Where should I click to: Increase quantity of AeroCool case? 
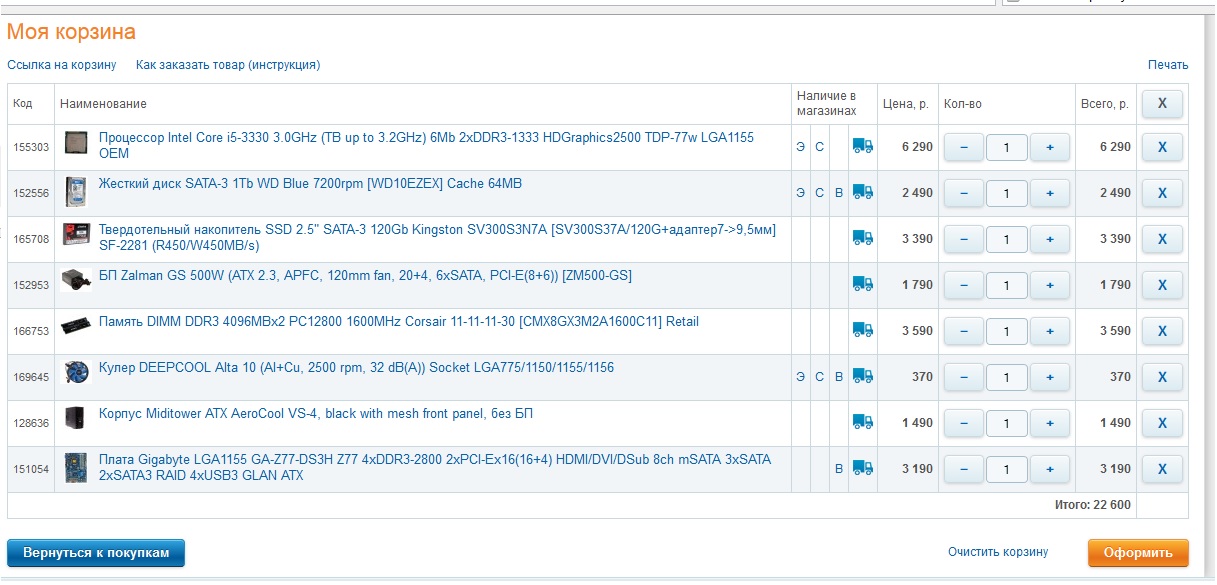pos(1050,423)
